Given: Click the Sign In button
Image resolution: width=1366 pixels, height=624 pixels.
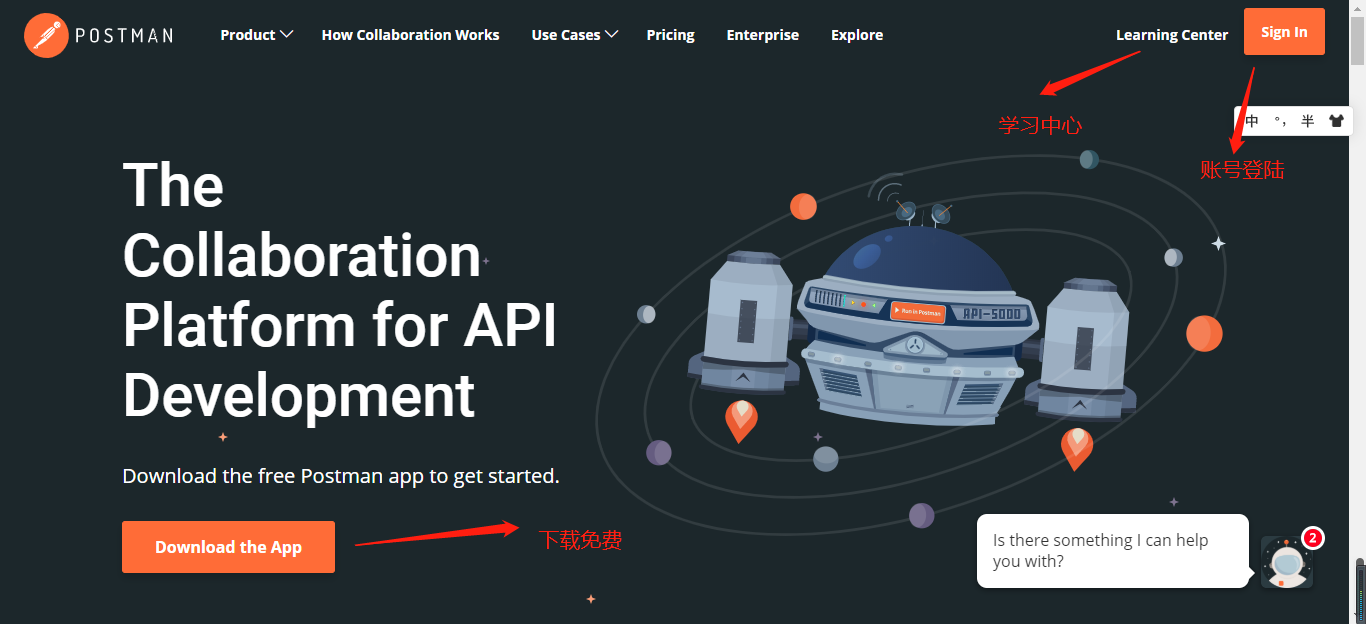Looking at the screenshot, I should 1284,32.
